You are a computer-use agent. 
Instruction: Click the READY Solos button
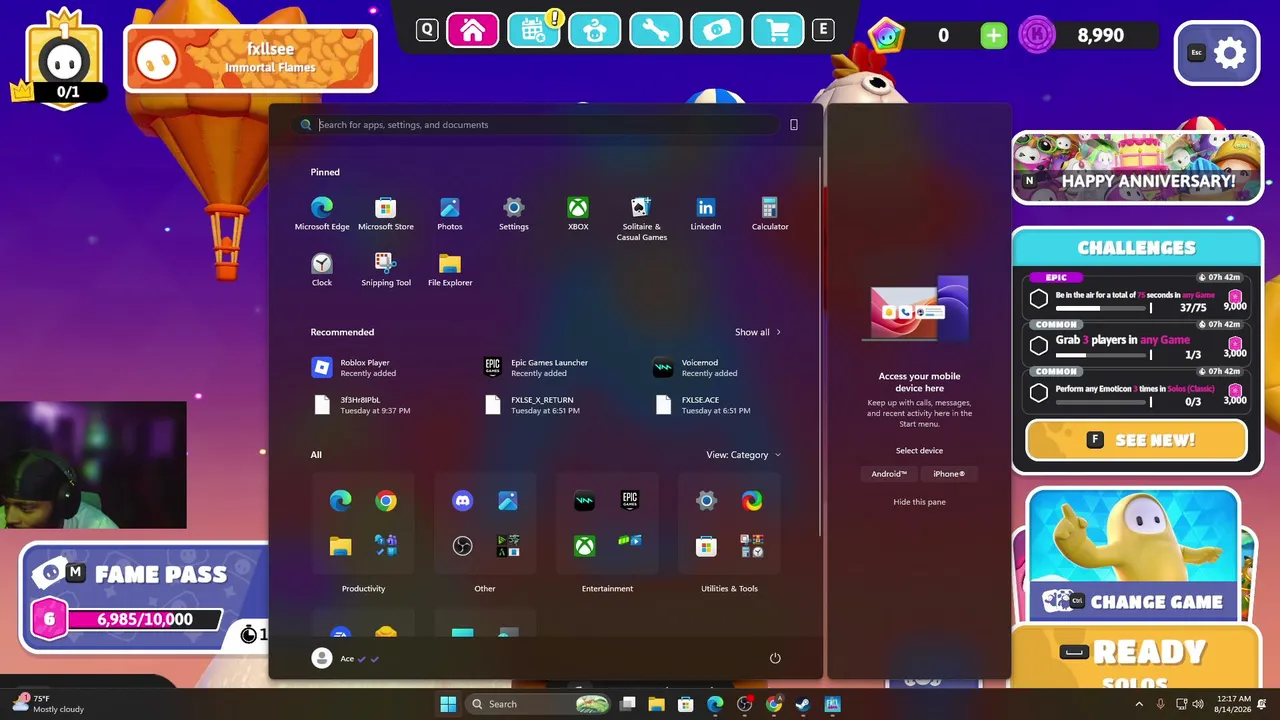(x=1136, y=659)
